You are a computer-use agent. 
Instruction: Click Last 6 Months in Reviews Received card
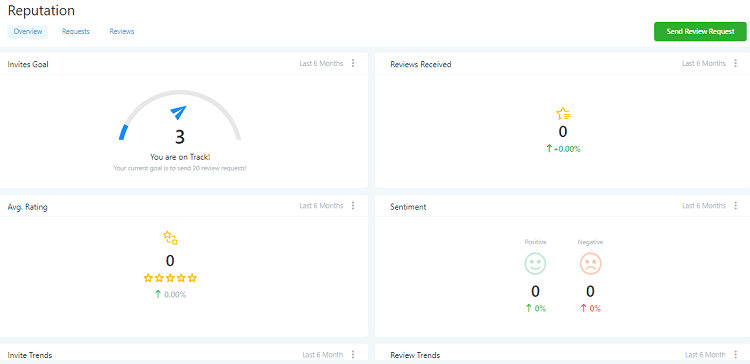click(x=704, y=63)
